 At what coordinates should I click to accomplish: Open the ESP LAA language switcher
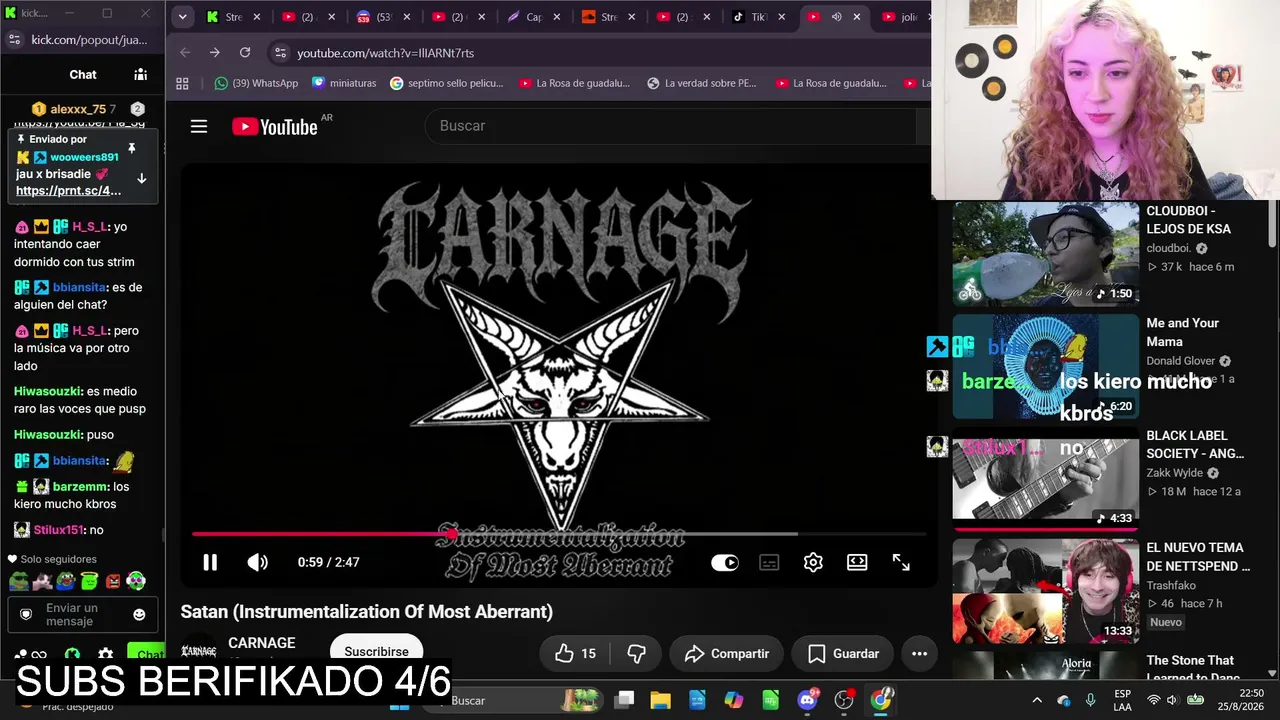click(x=1122, y=700)
